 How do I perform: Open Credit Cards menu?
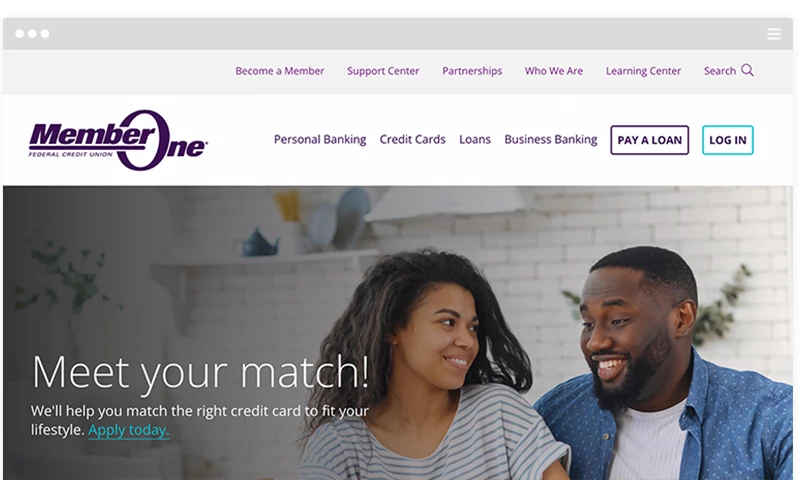coord(412,139)
